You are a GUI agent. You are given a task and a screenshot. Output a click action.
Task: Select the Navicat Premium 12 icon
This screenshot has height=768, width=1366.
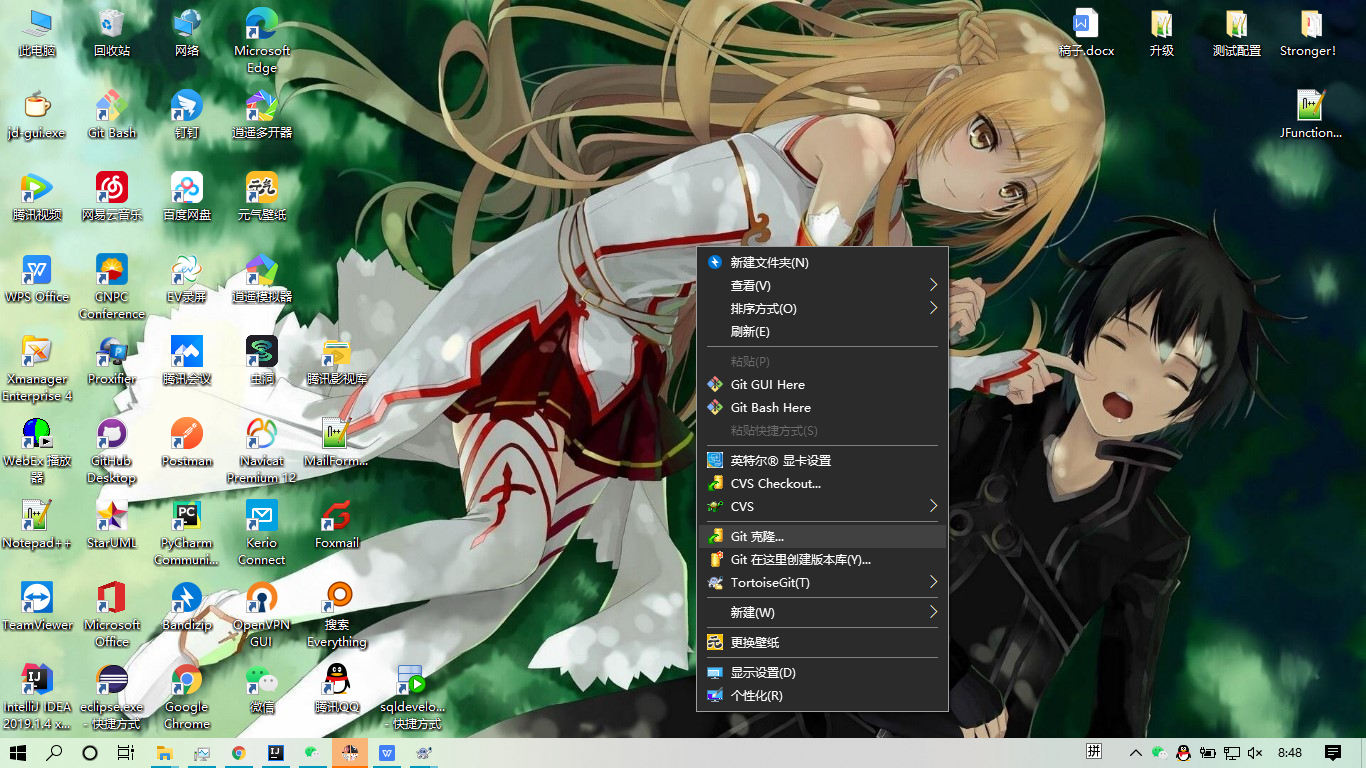(x=261, y=451)
